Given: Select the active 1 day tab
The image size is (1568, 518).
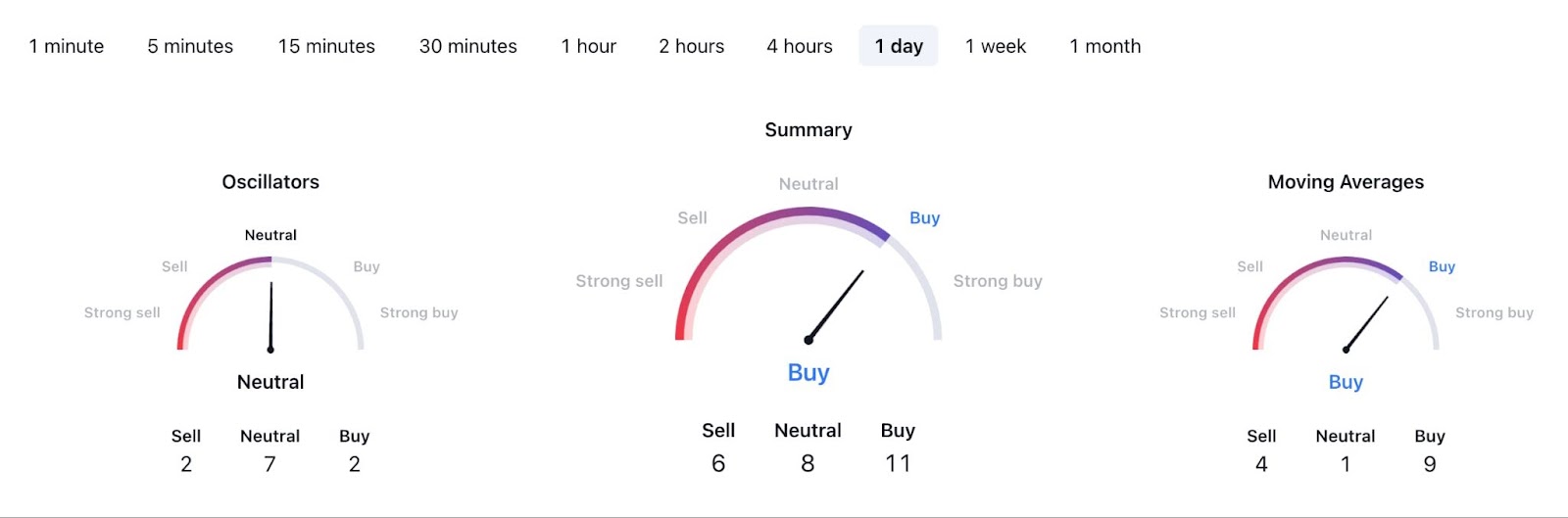Looking at the screenshot, I should [x=899, y=46].
